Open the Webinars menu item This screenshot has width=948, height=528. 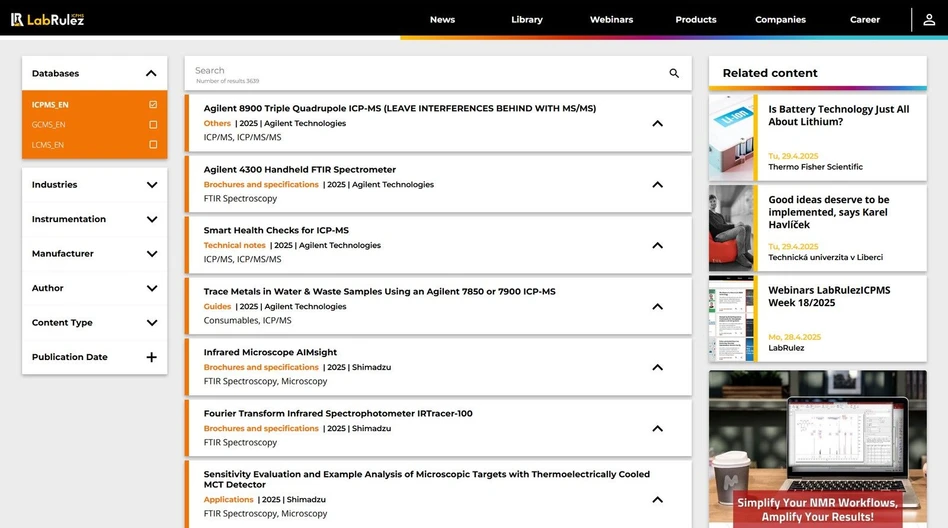611,20
